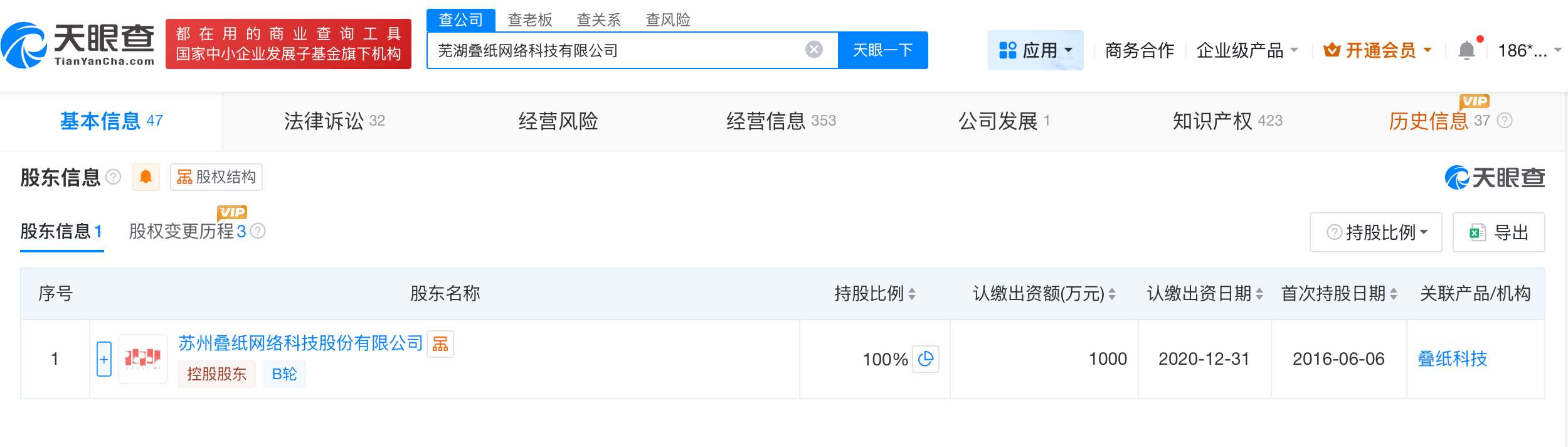1568x447 pixels.
Task: Click the help icon next to 股东信息 heading
Action: (114, 177)
